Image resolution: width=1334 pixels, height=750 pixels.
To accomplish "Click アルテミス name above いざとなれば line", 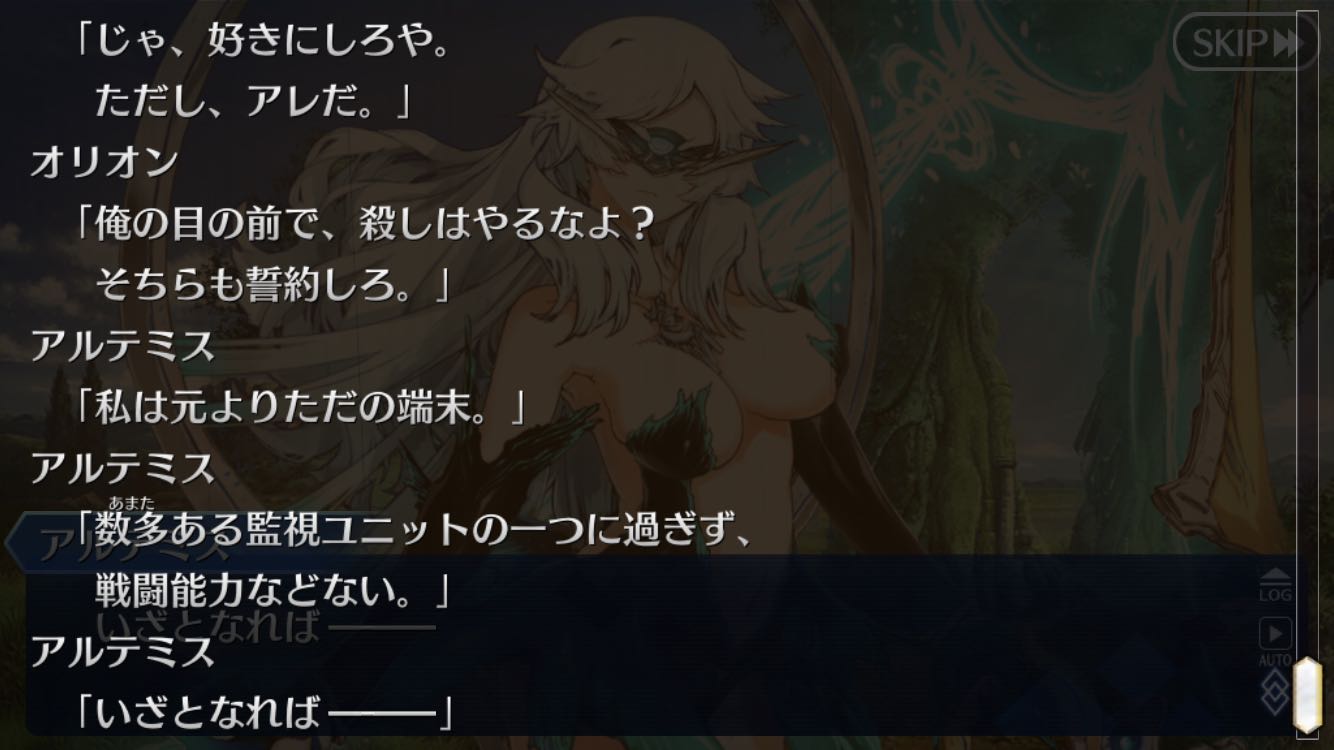I will click(122, 651).
